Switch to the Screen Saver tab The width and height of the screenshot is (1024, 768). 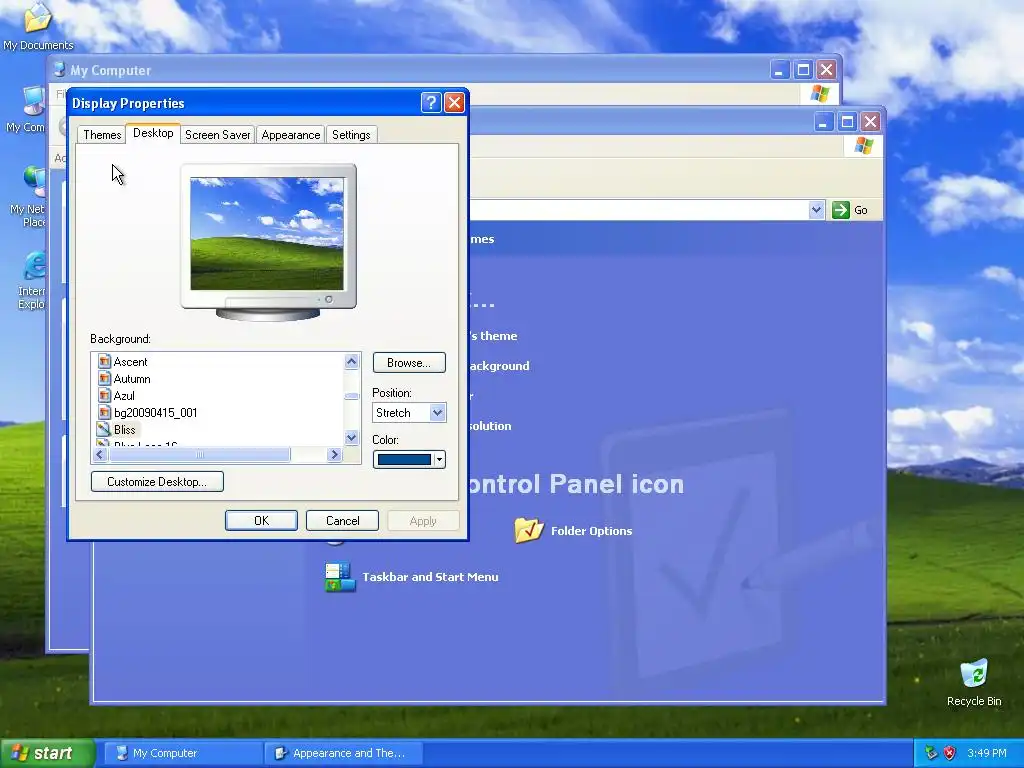pyautogui.click(x=217, y=135)
